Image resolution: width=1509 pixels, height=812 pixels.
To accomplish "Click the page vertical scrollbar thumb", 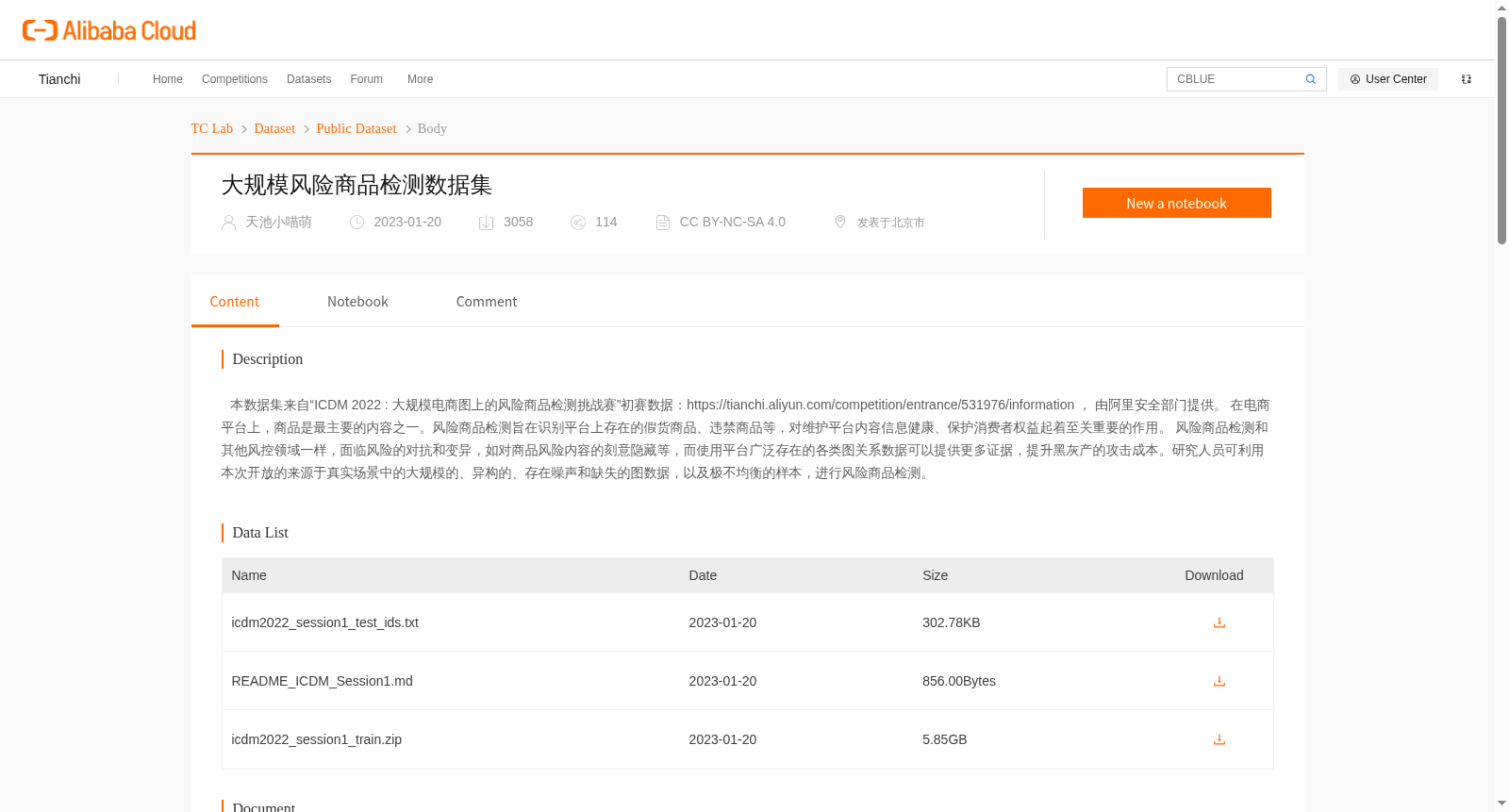I will tap(1502, 130).
